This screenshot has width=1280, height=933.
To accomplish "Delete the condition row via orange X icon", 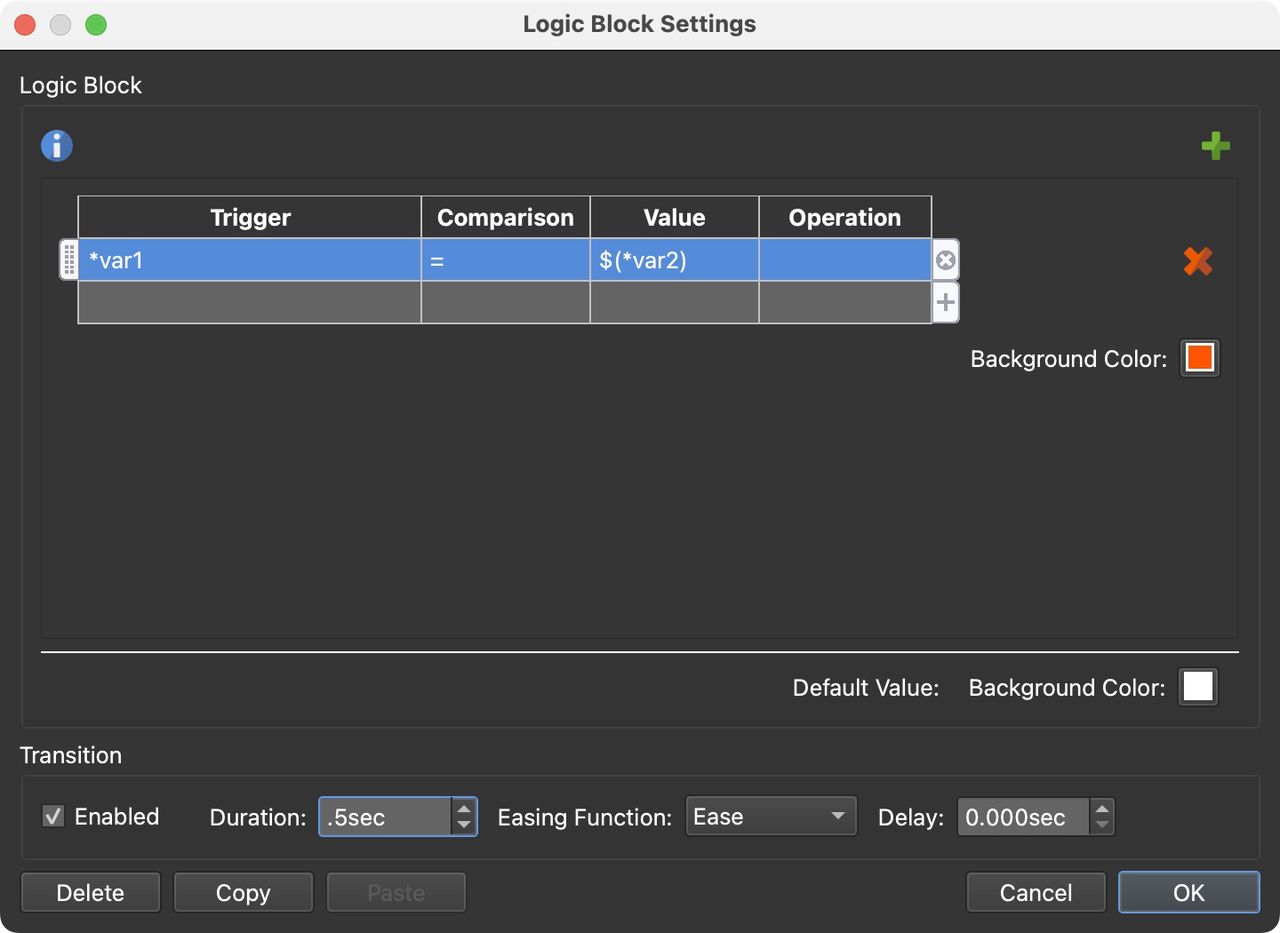I will click(x=1197, y=260).
